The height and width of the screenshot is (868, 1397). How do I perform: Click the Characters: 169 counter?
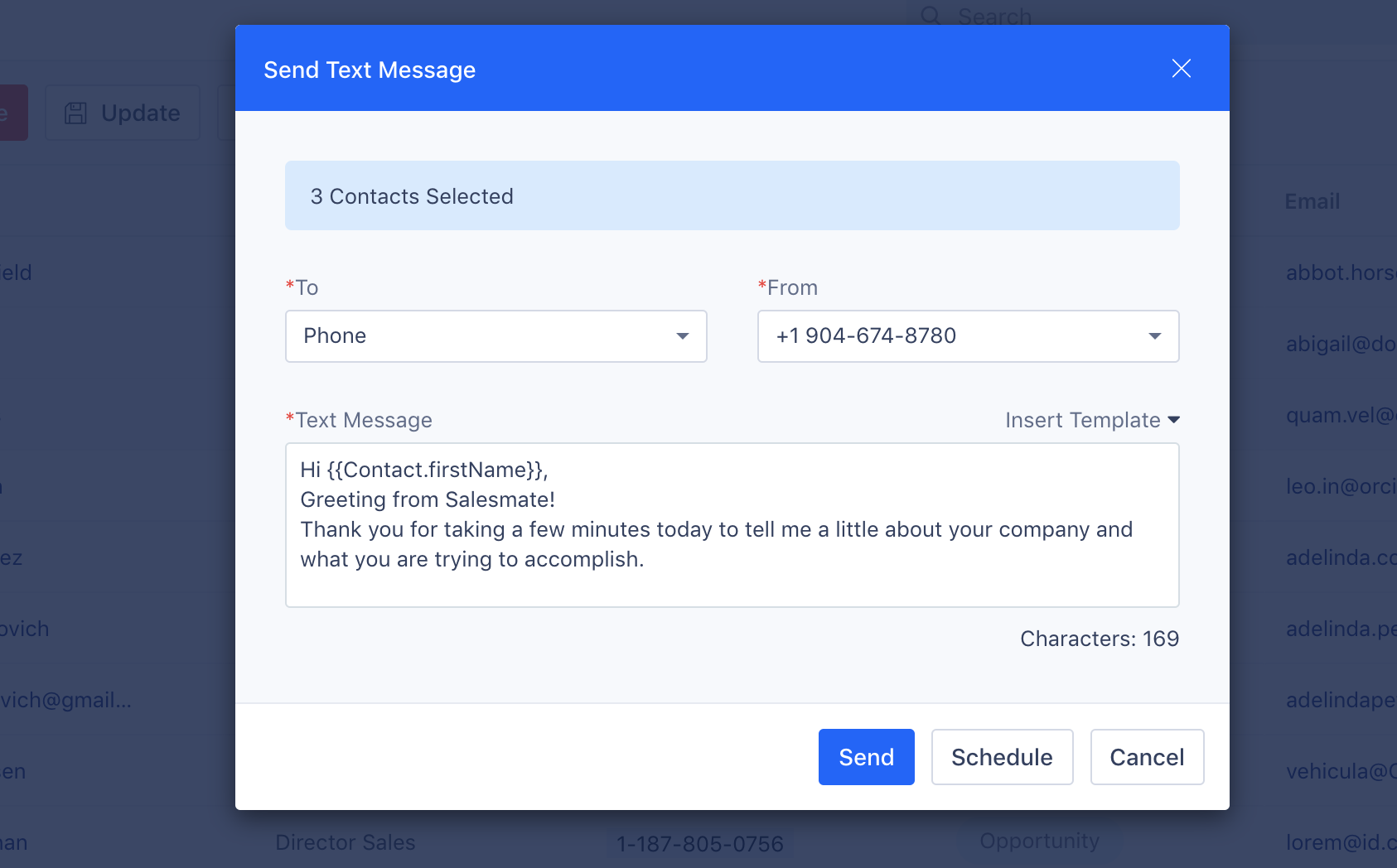tap(1100, 638)
